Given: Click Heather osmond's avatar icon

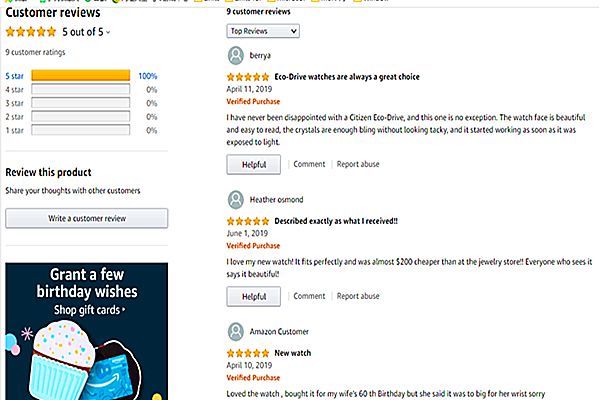Looking at the screenshot, I should (x=236, y=199).
